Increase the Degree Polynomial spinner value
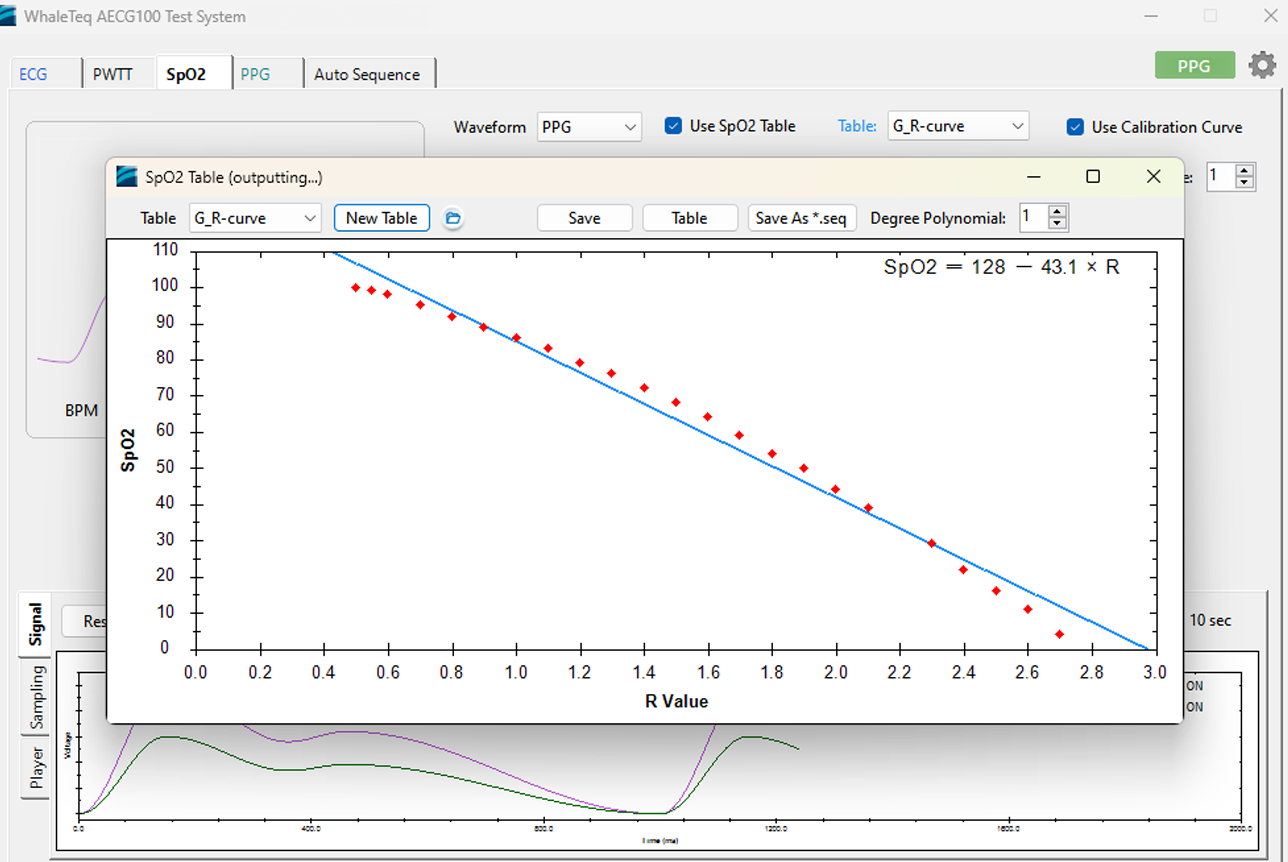1288x862 pixels. tap(1059, 212)
